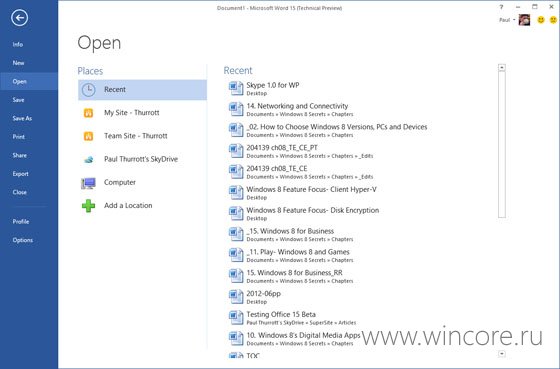Image resolution: width=560 pixels, height=369 pixels.
Task: Click the Word icon next to 204139 ch08_TE_CE
Action: (236, 171)
